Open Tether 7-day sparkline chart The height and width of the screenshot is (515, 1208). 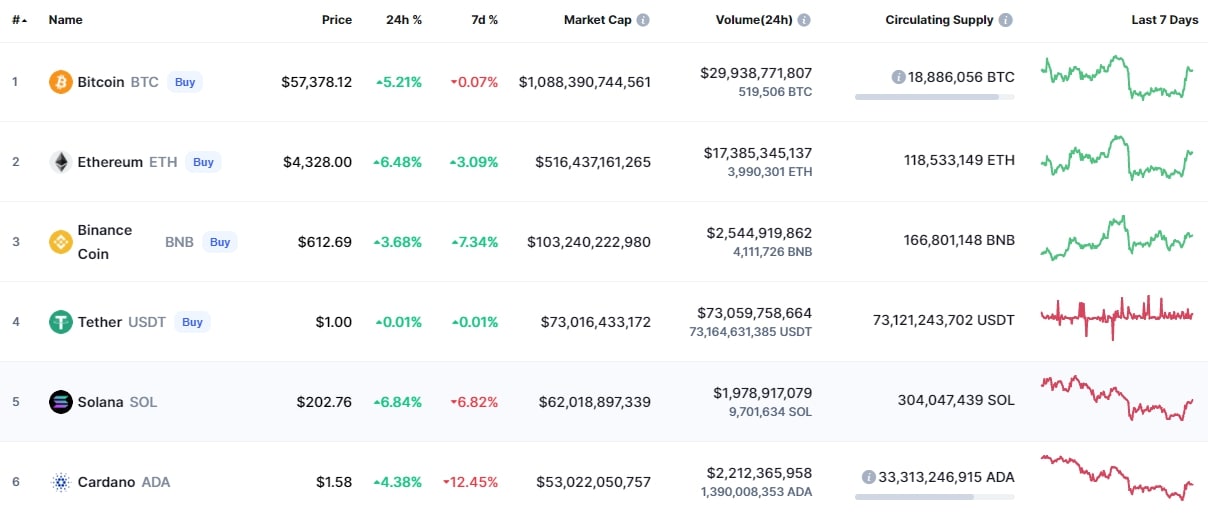(1117, 317)
